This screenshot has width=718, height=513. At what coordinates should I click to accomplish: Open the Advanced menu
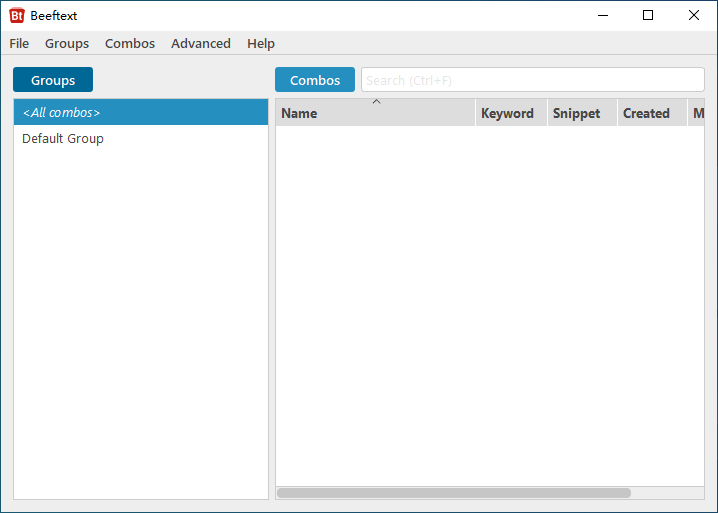(201, 43)
